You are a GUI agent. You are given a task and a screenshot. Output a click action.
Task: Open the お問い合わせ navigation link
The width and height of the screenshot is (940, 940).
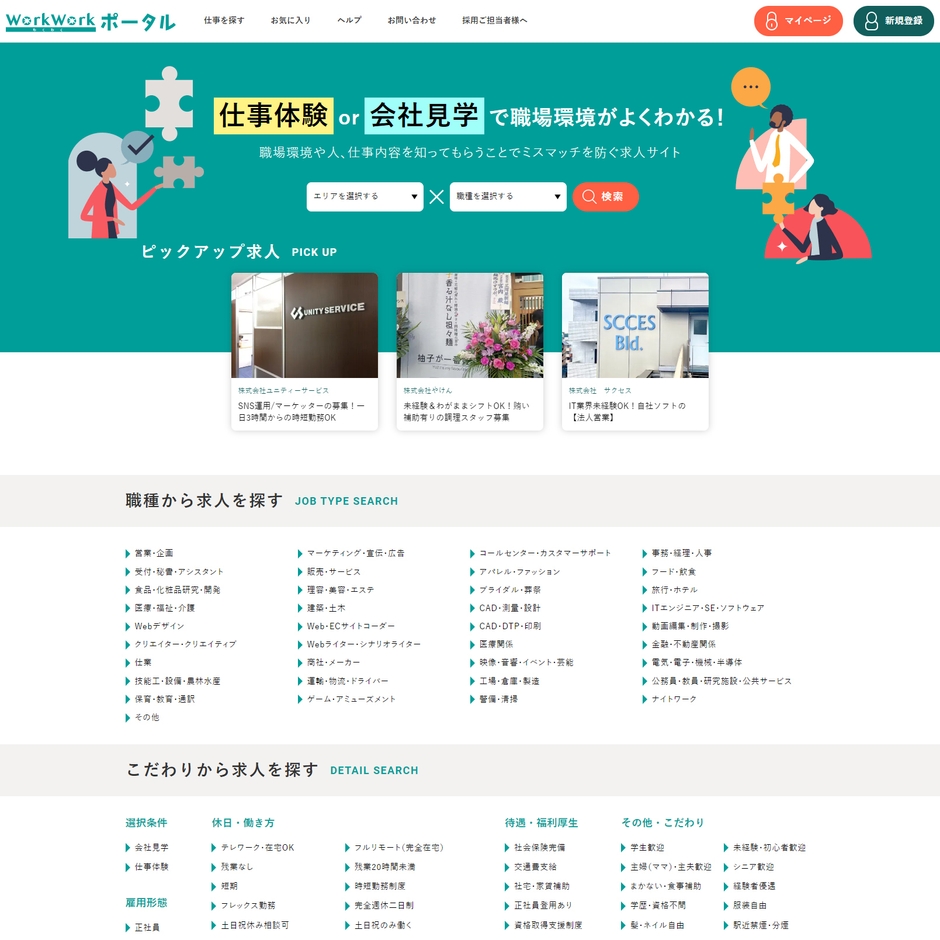coord(412,21)
